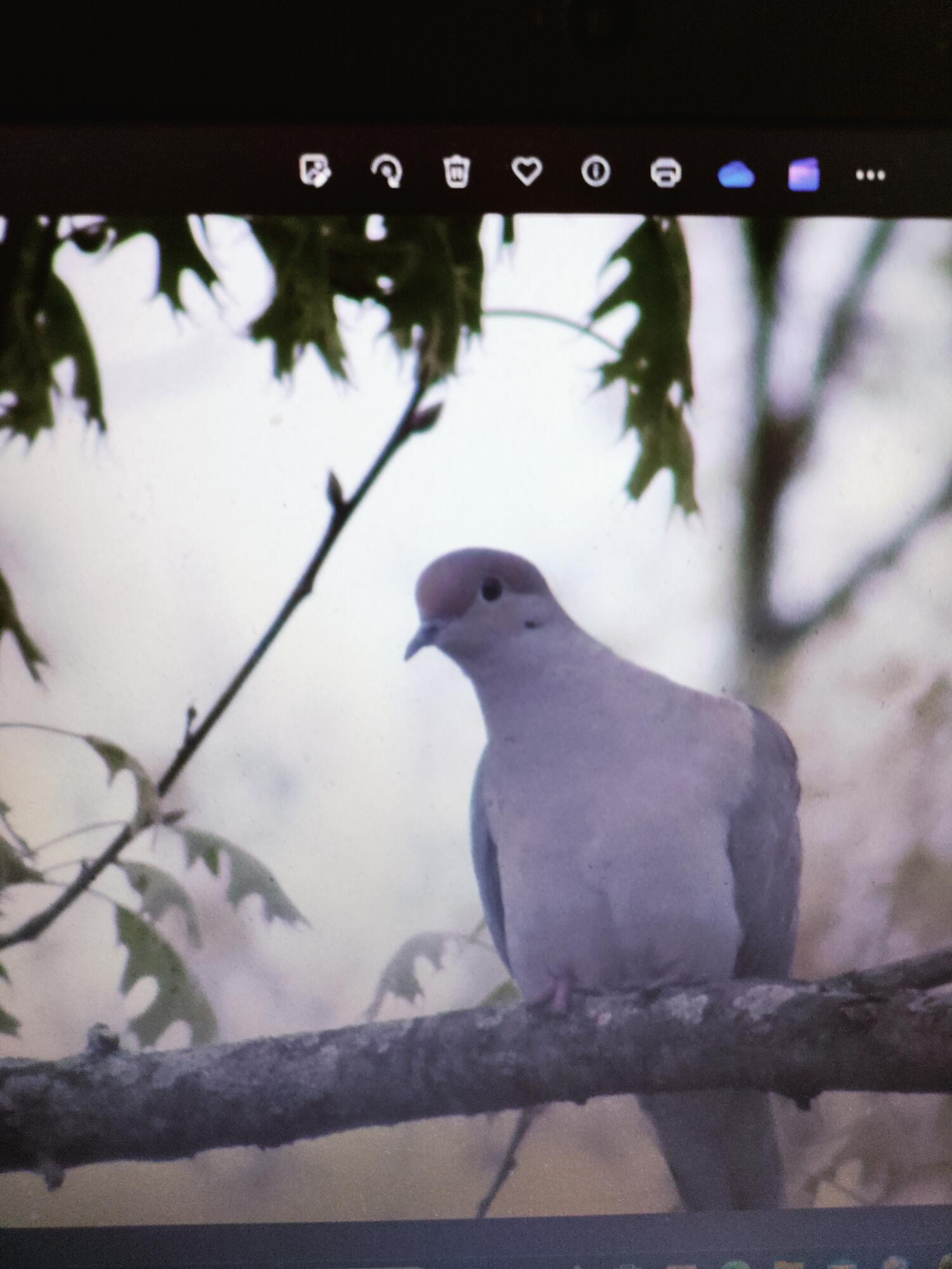Launch the purple Clipchamp video icon
The image size is (952, 1269).
(x=804, y=174)
